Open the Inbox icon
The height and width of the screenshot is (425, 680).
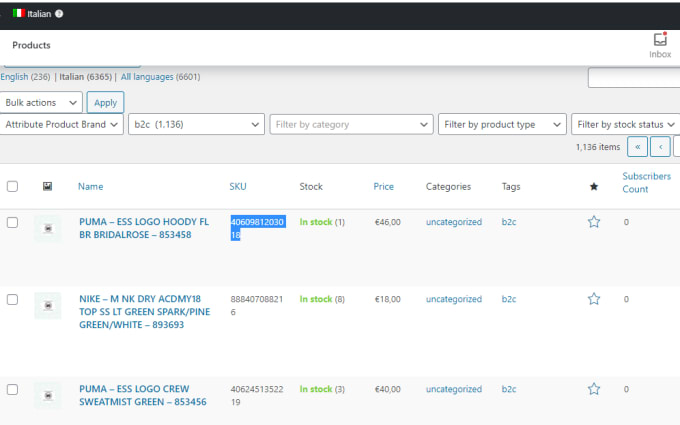(660, 45)
